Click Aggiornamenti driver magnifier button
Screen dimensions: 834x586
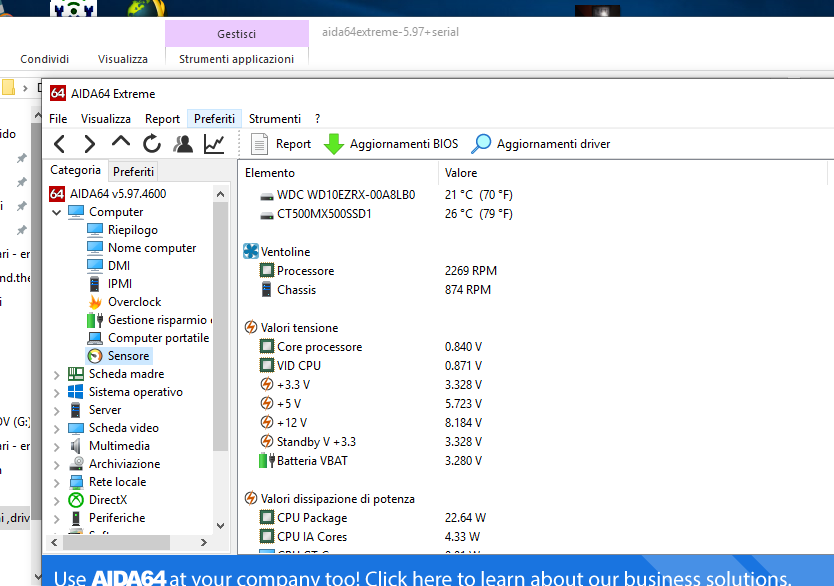coord(541,144)
